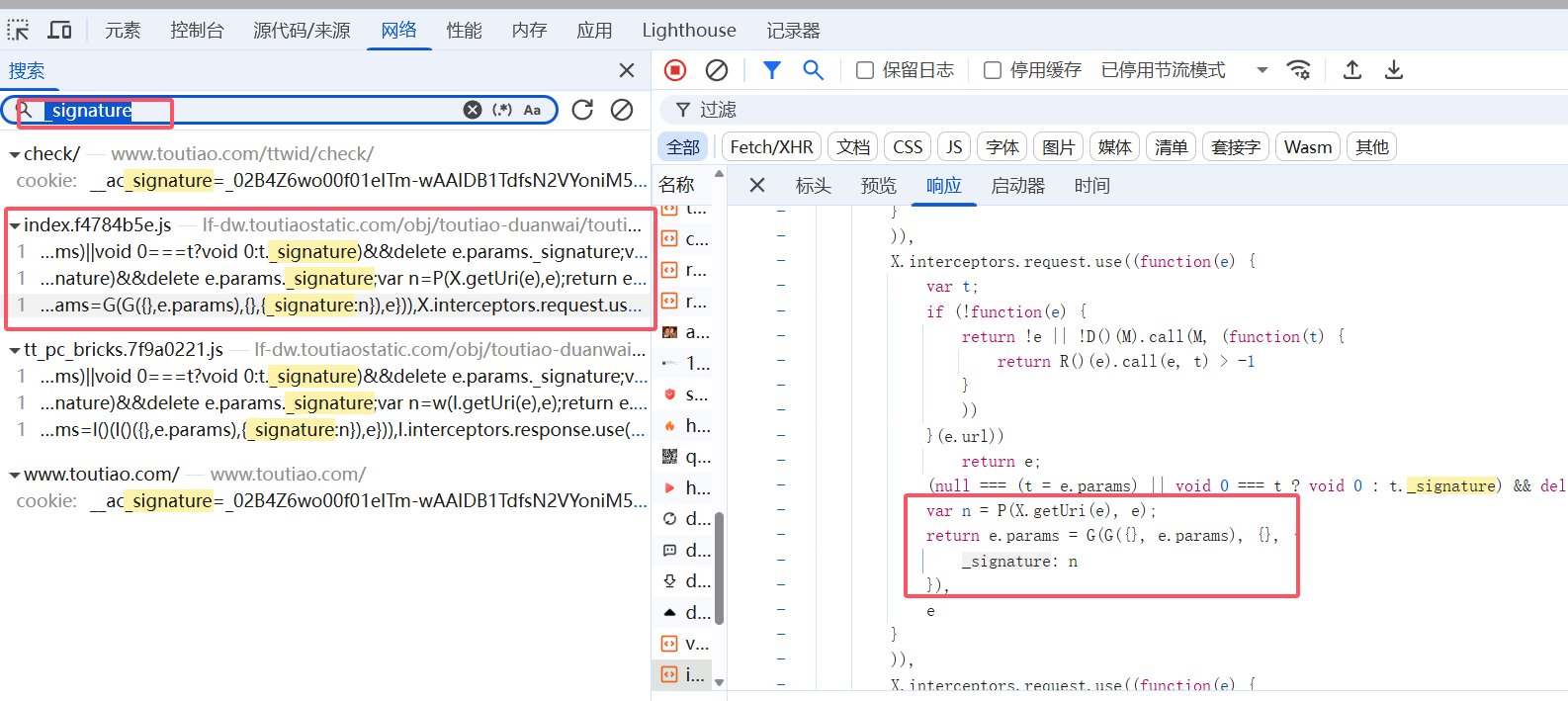Click the request list vertical scrollbar
Image resolution: width=1568 pixels, height=701 pixels.
[x=719, y=569]
